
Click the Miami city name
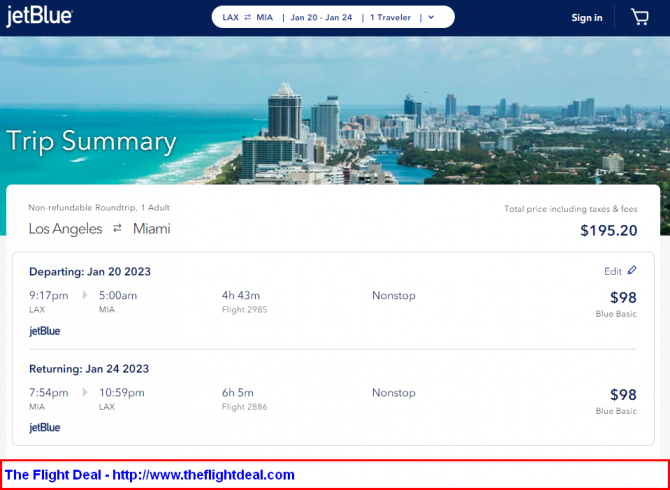[x=152, y=229]
